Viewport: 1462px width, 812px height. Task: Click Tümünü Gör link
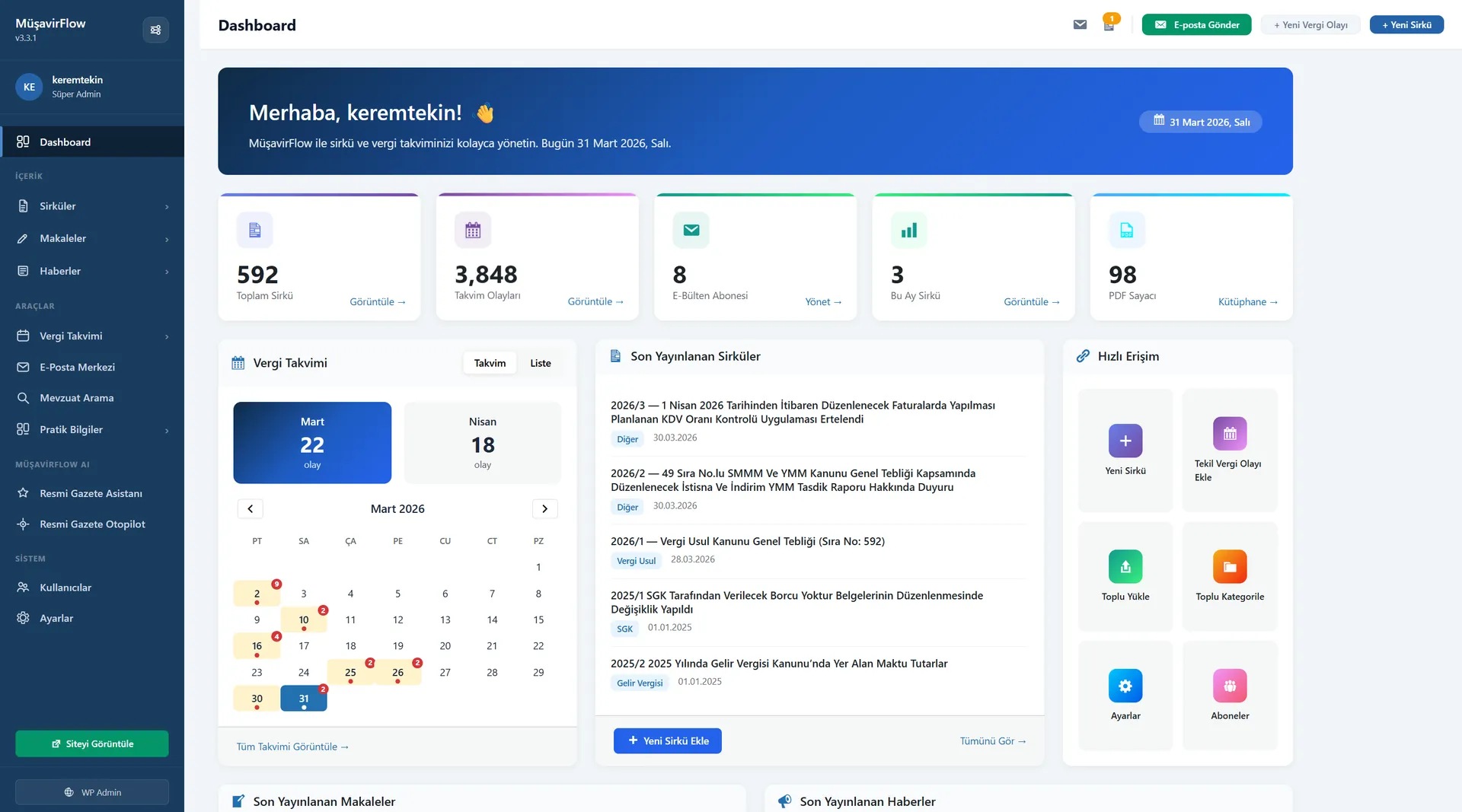pyautogui.click(x=993, y=741)
